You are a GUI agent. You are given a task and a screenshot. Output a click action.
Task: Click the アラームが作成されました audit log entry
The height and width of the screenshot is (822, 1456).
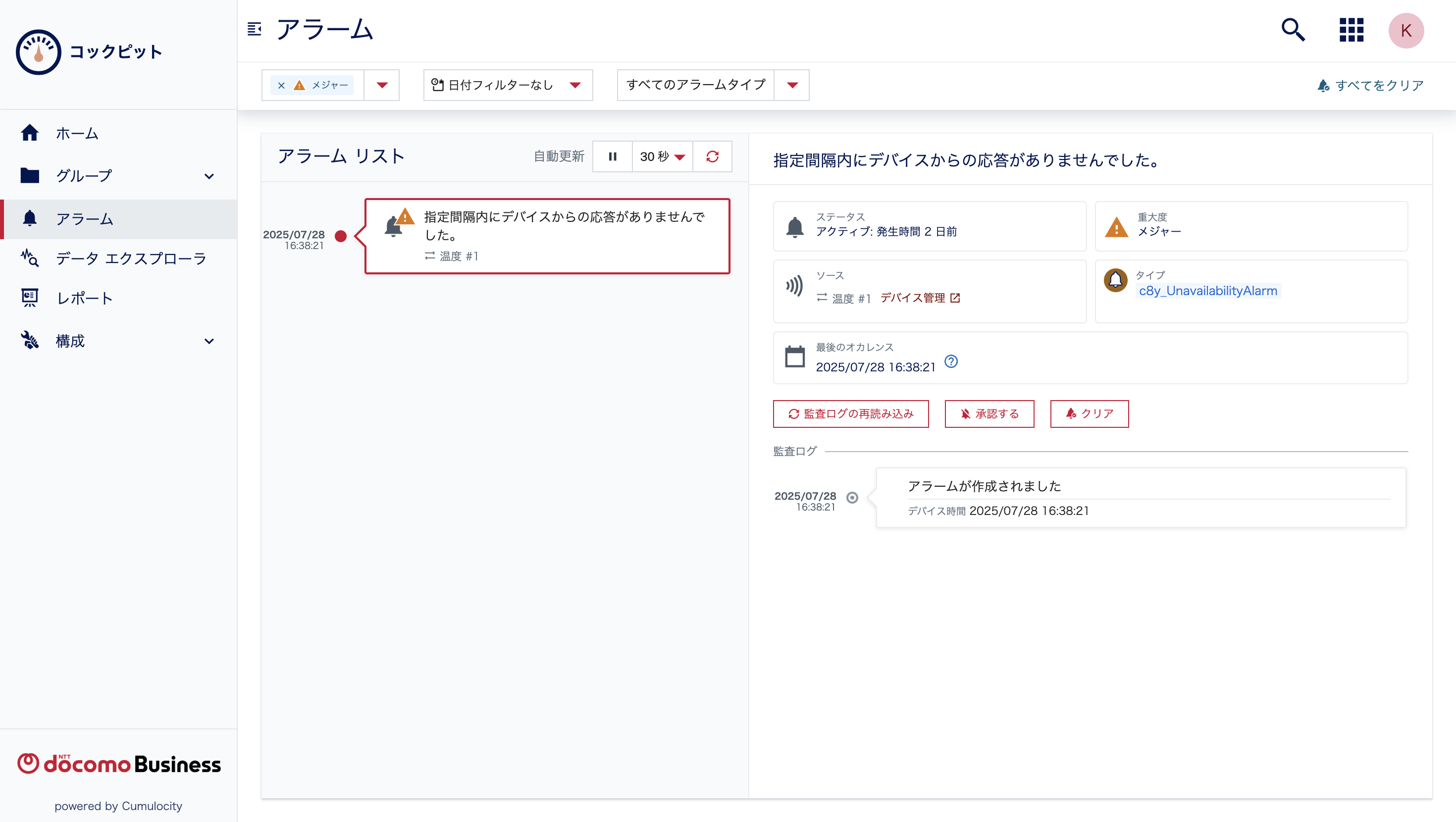point(1141,498)
